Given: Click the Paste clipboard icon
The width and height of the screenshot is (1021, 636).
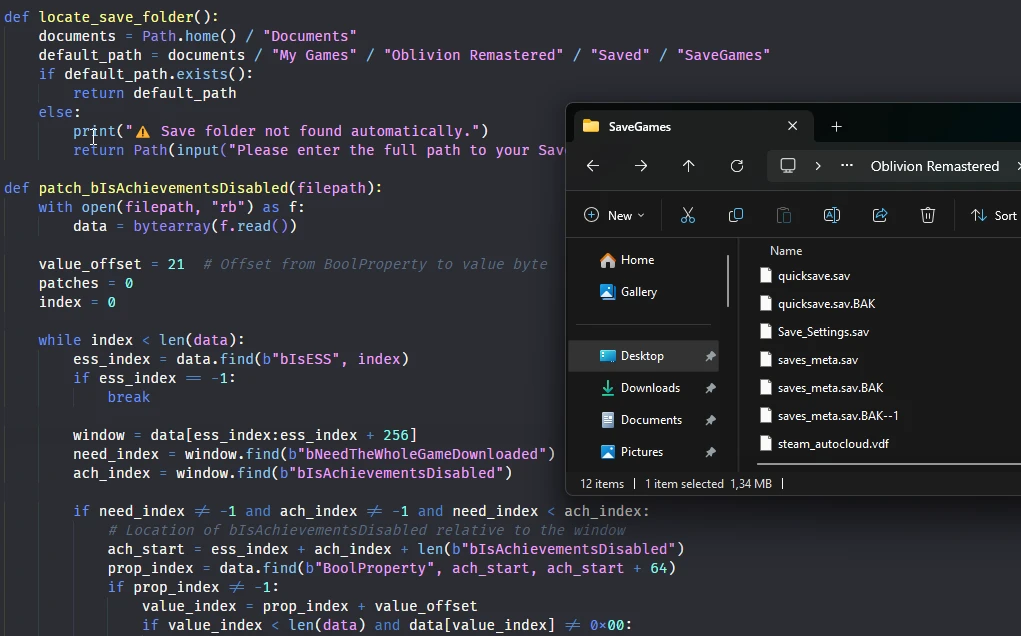Looking at the screenshot, I should [784, 215].
